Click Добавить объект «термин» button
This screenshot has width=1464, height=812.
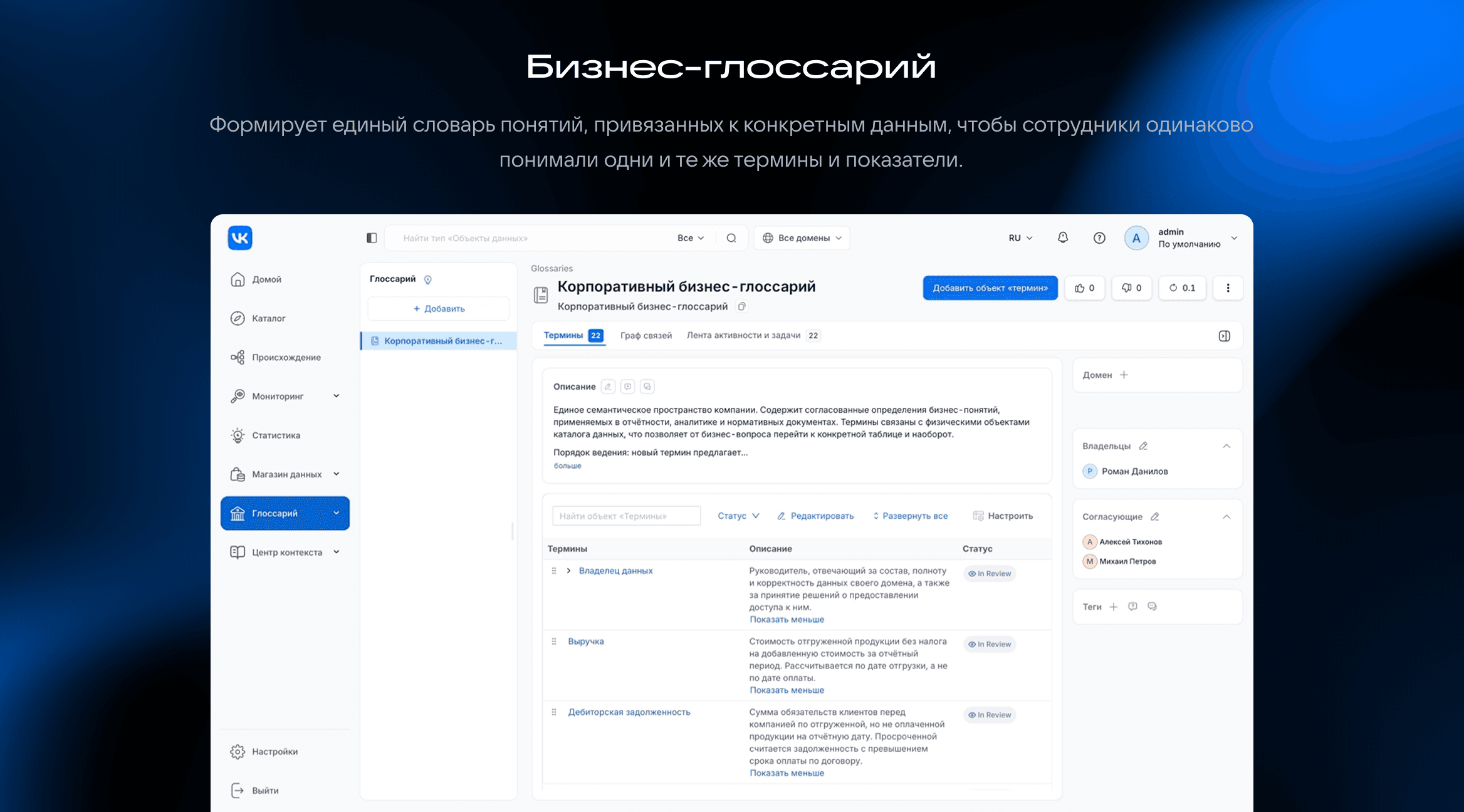pyautogui.click(x=990, y=288)
